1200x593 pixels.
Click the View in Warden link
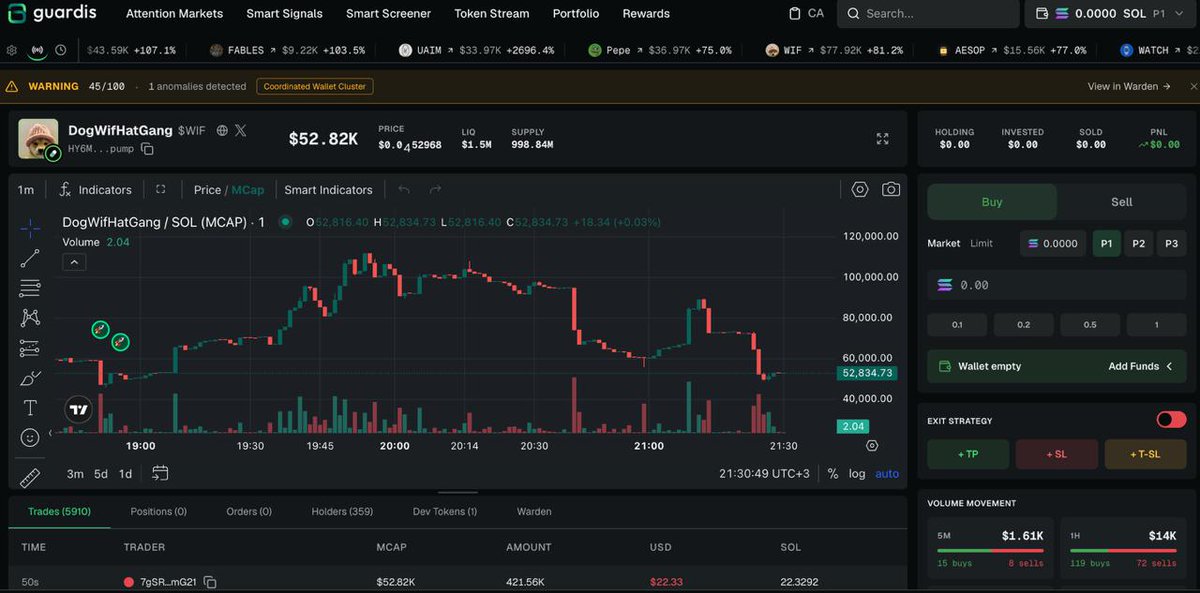point(1129,87)
